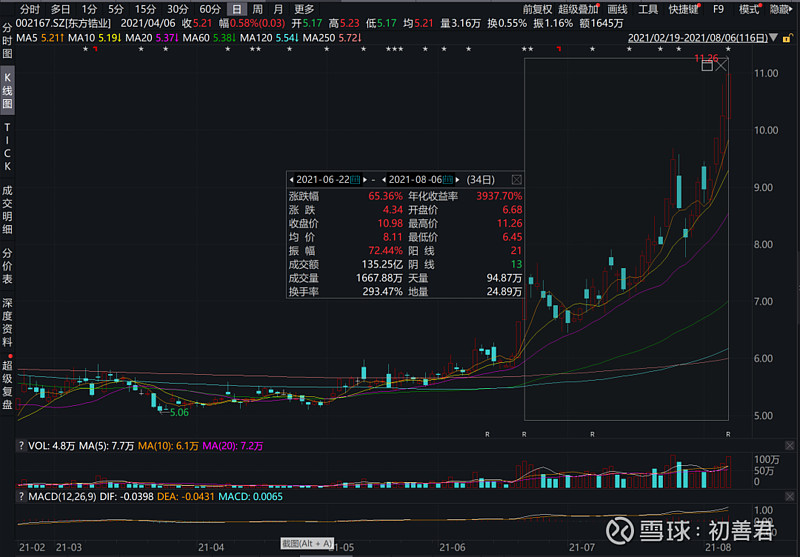Maximize the selection box using square icon
The height and width of the screenshot is (557, 800).
click(x=707, y=66)
